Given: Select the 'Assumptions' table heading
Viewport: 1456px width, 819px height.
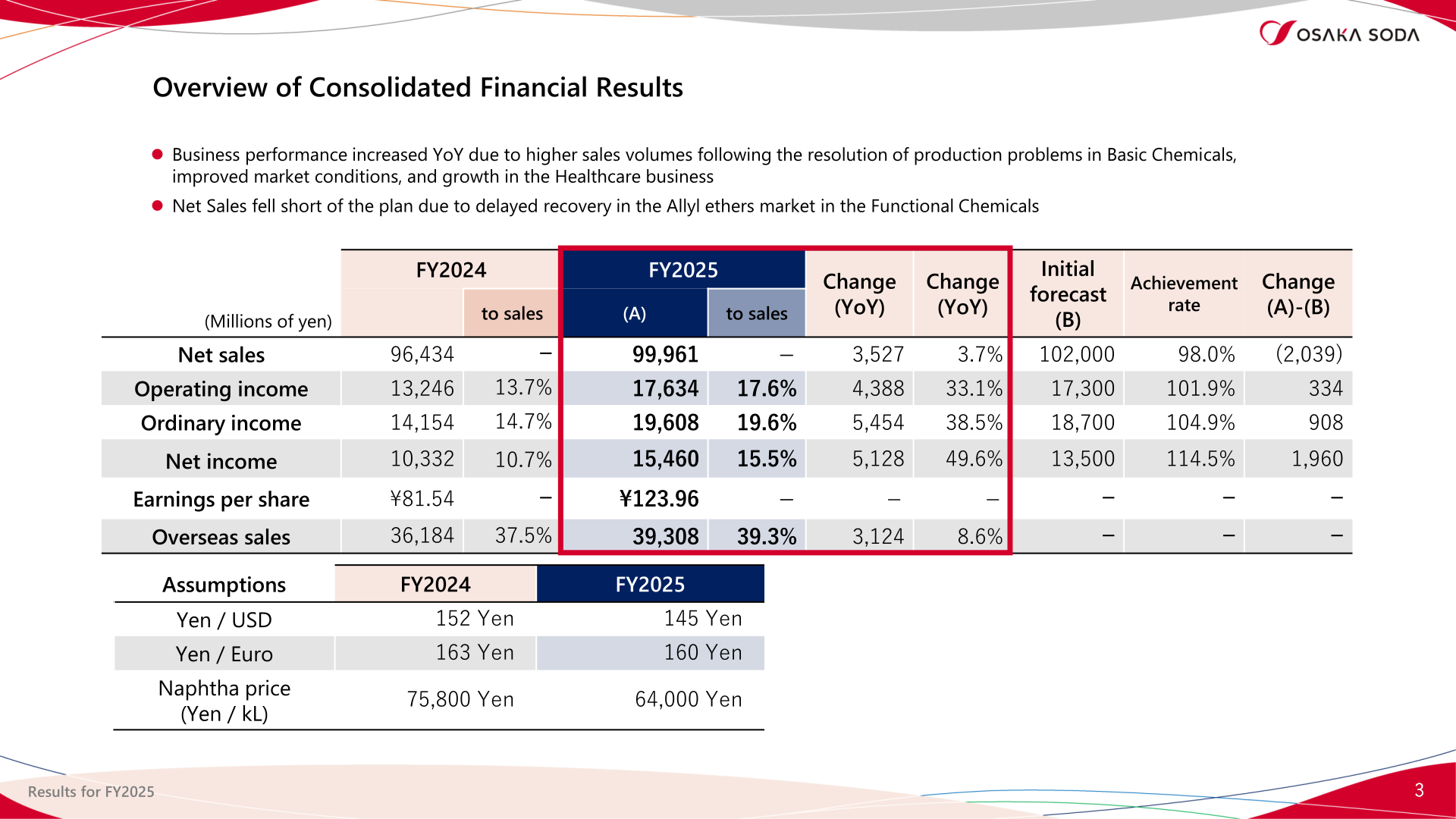Looking at the screenshot, I should pyautogui.click(x=224, y=585).
